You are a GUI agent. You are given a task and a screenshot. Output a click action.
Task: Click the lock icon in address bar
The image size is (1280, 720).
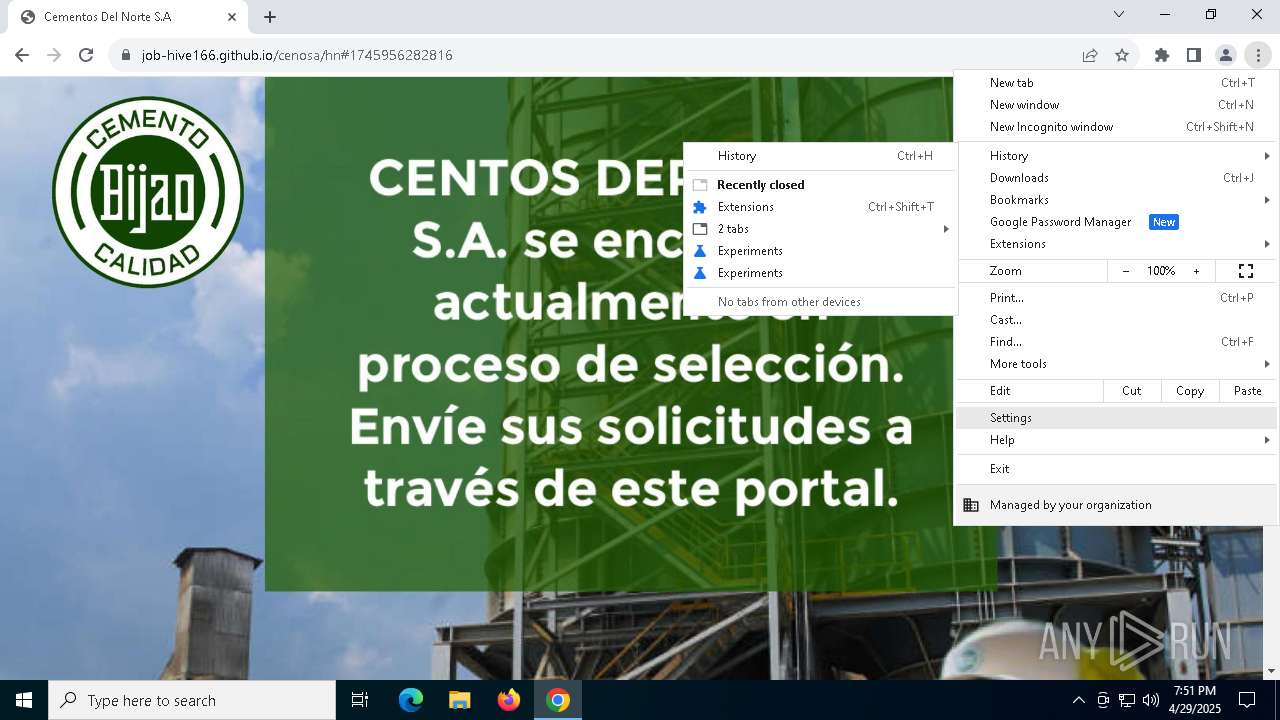[x=126, y=55]
